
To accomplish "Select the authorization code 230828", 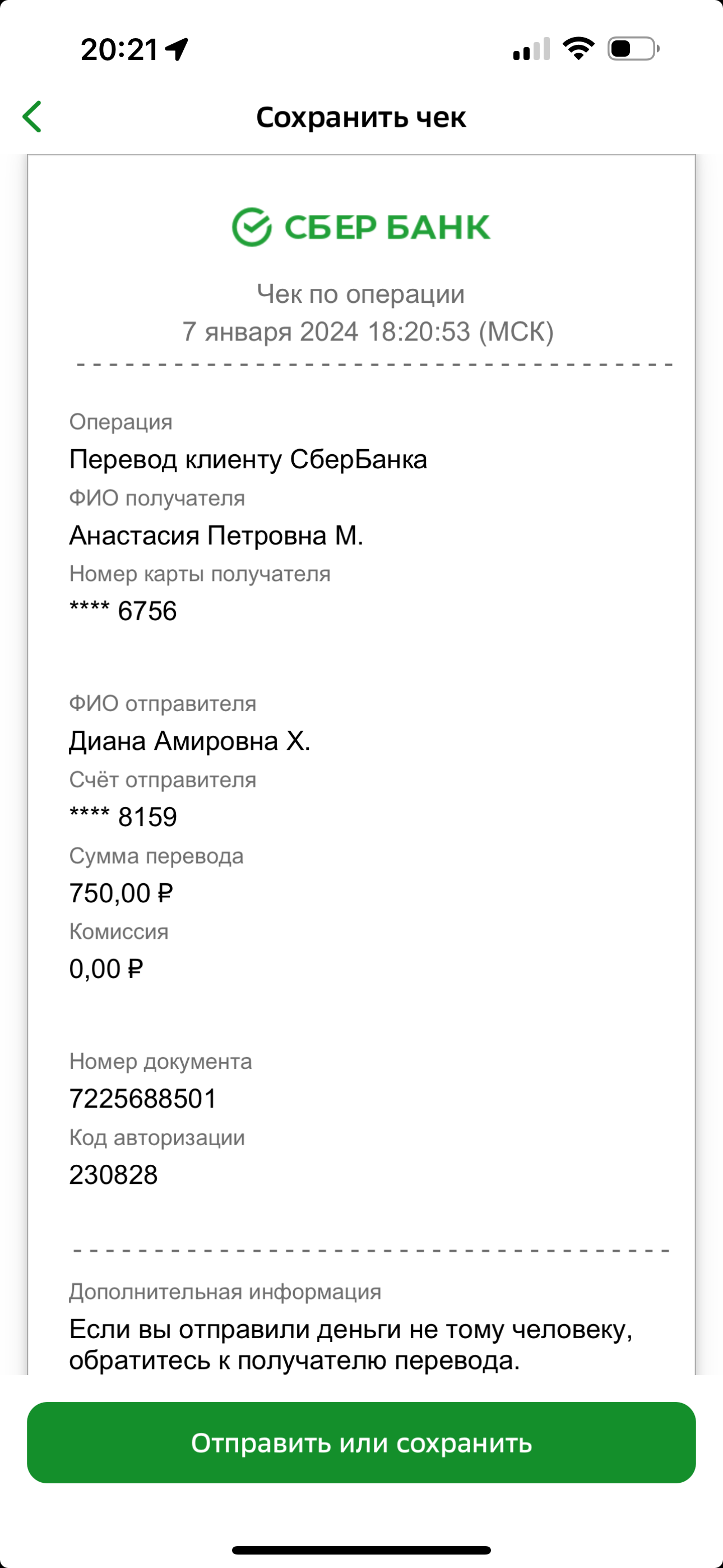I will (x=113, y=1175).
